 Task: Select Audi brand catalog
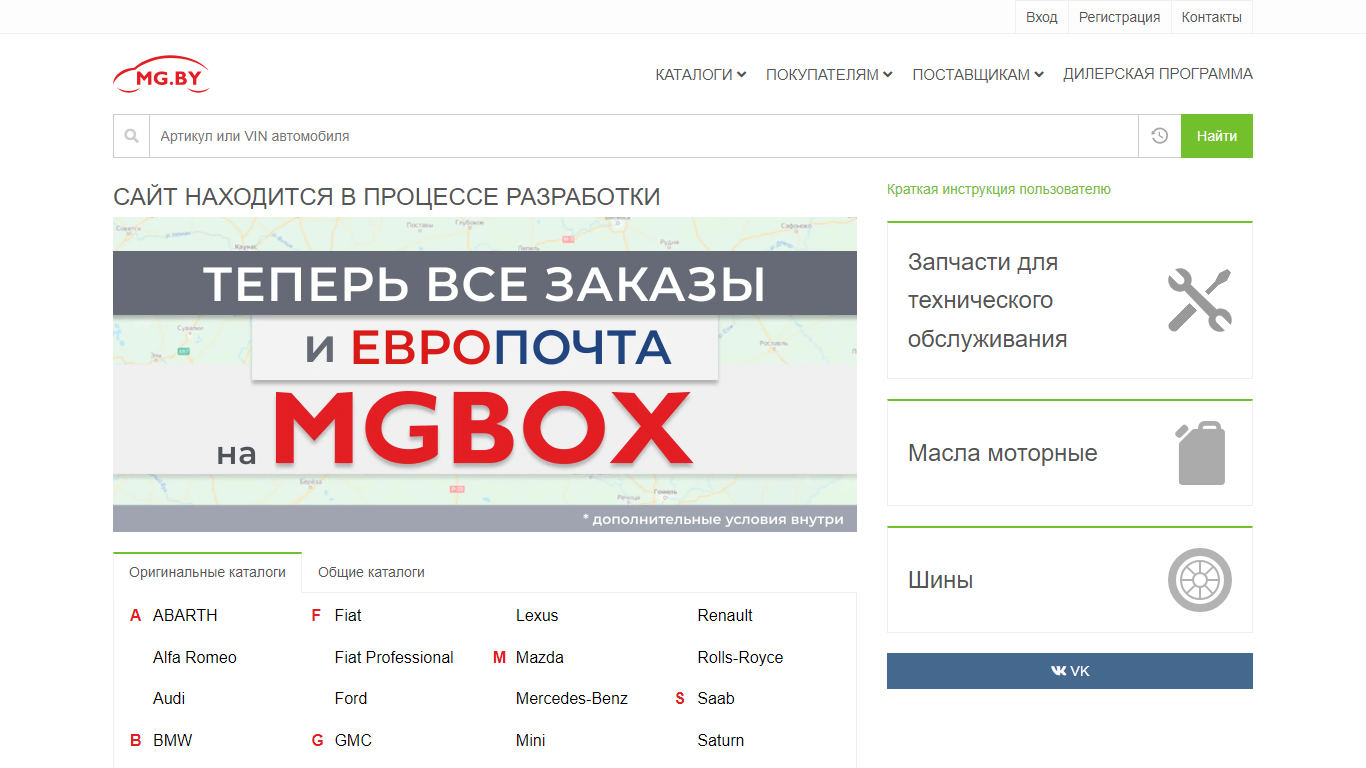point(169,699)
